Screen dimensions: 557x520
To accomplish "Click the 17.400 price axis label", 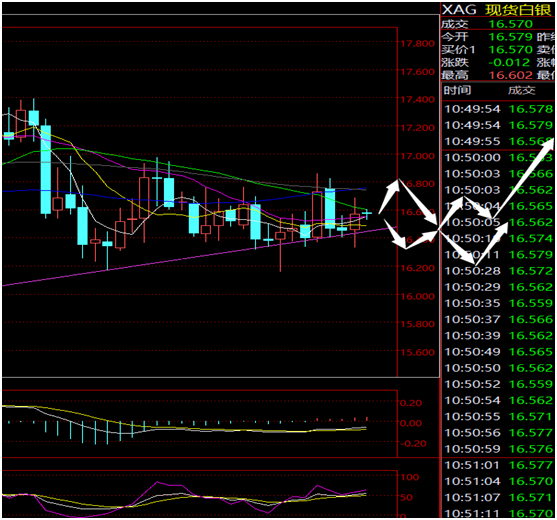I will pyautogui.click(x=418, y=99).
